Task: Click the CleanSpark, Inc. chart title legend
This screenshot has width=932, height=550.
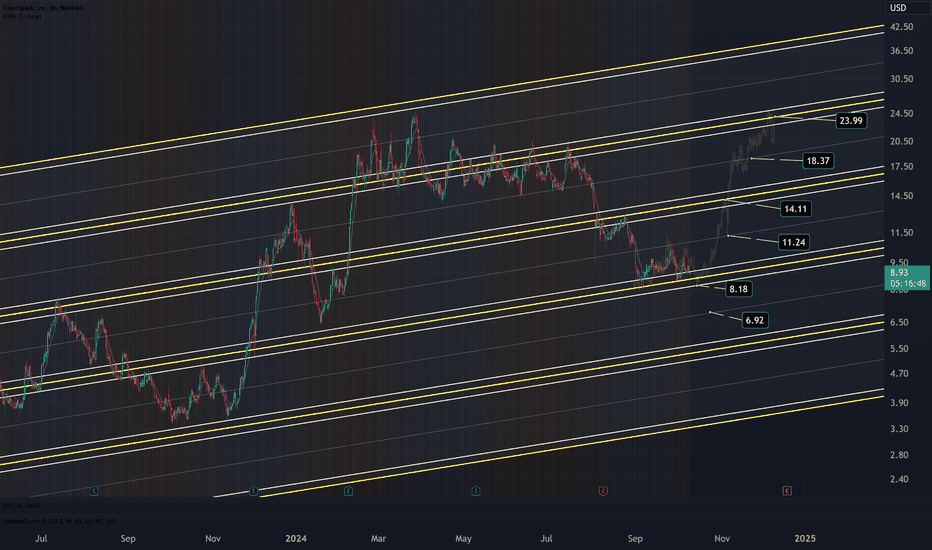Action: tap(43, 8)
